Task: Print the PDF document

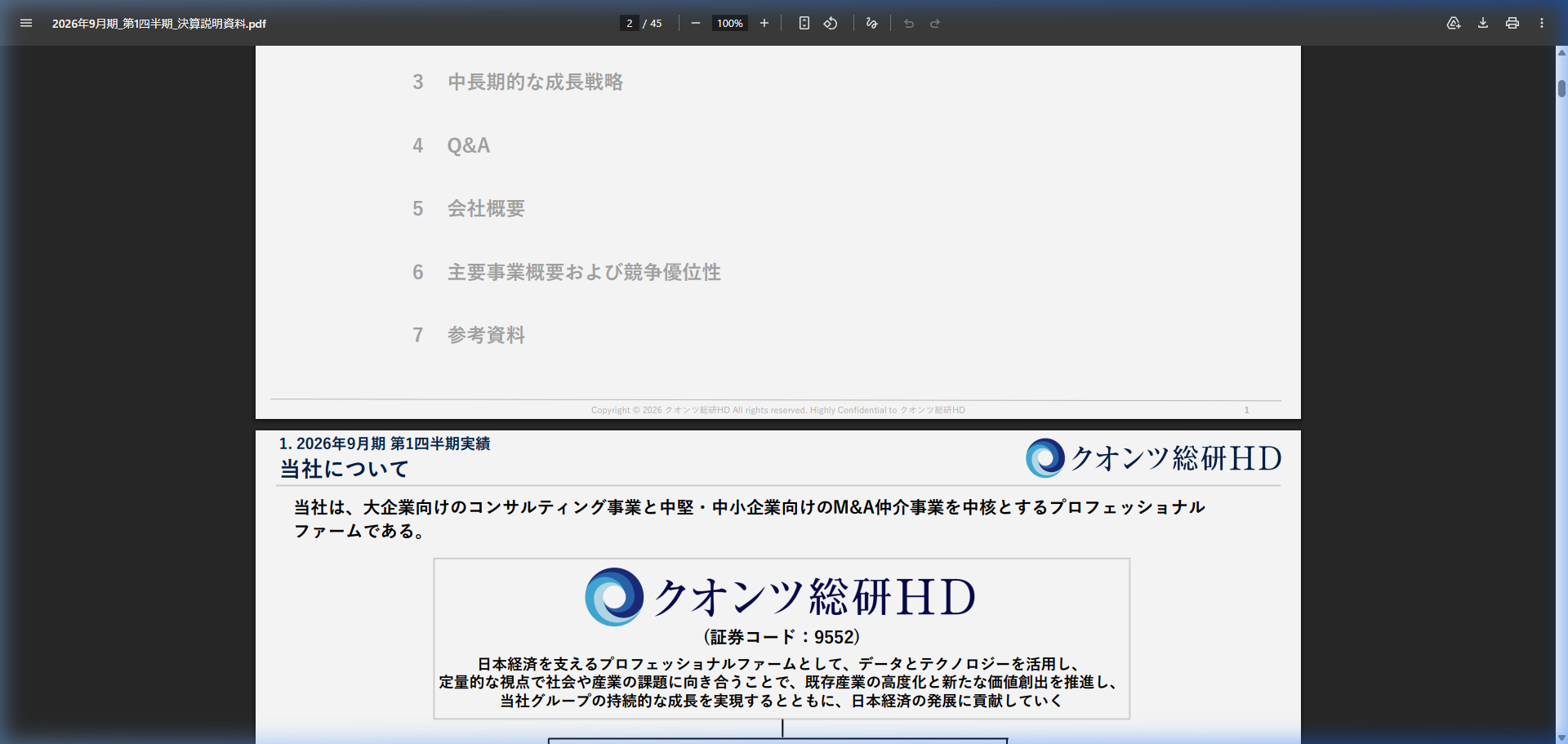Action: coord(1512,23)
